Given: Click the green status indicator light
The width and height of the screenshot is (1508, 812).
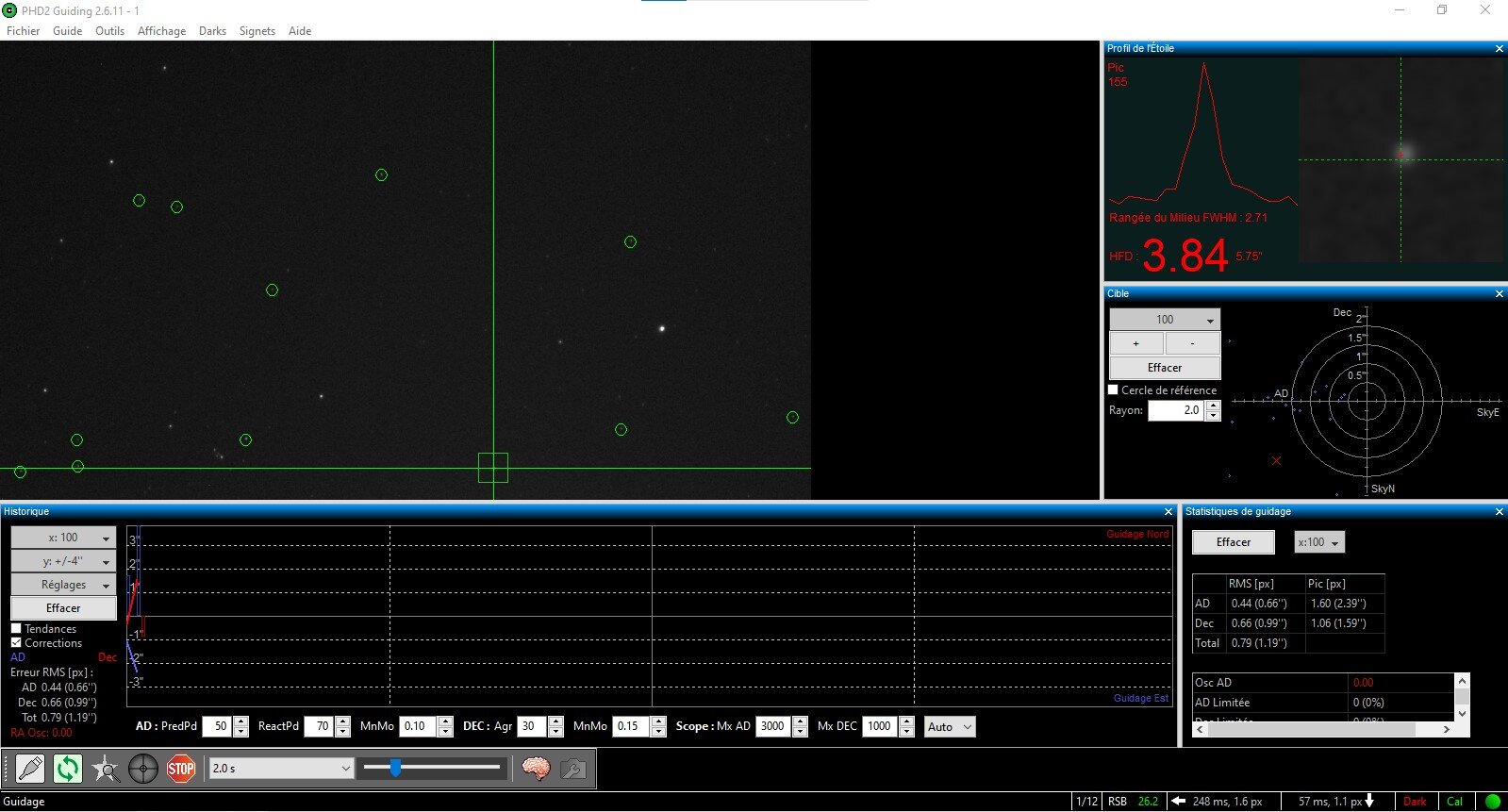Looking at the screenshot, I should click(x=1493, y=802).
